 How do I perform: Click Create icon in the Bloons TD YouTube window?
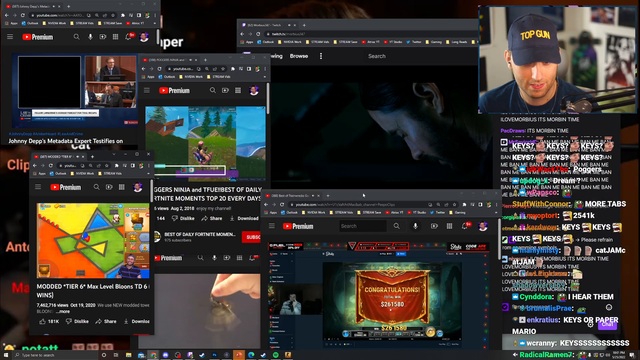(x=109, y=187)
